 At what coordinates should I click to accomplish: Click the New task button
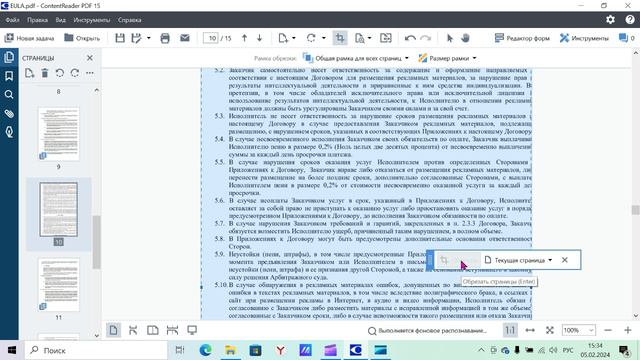(29, 38)
